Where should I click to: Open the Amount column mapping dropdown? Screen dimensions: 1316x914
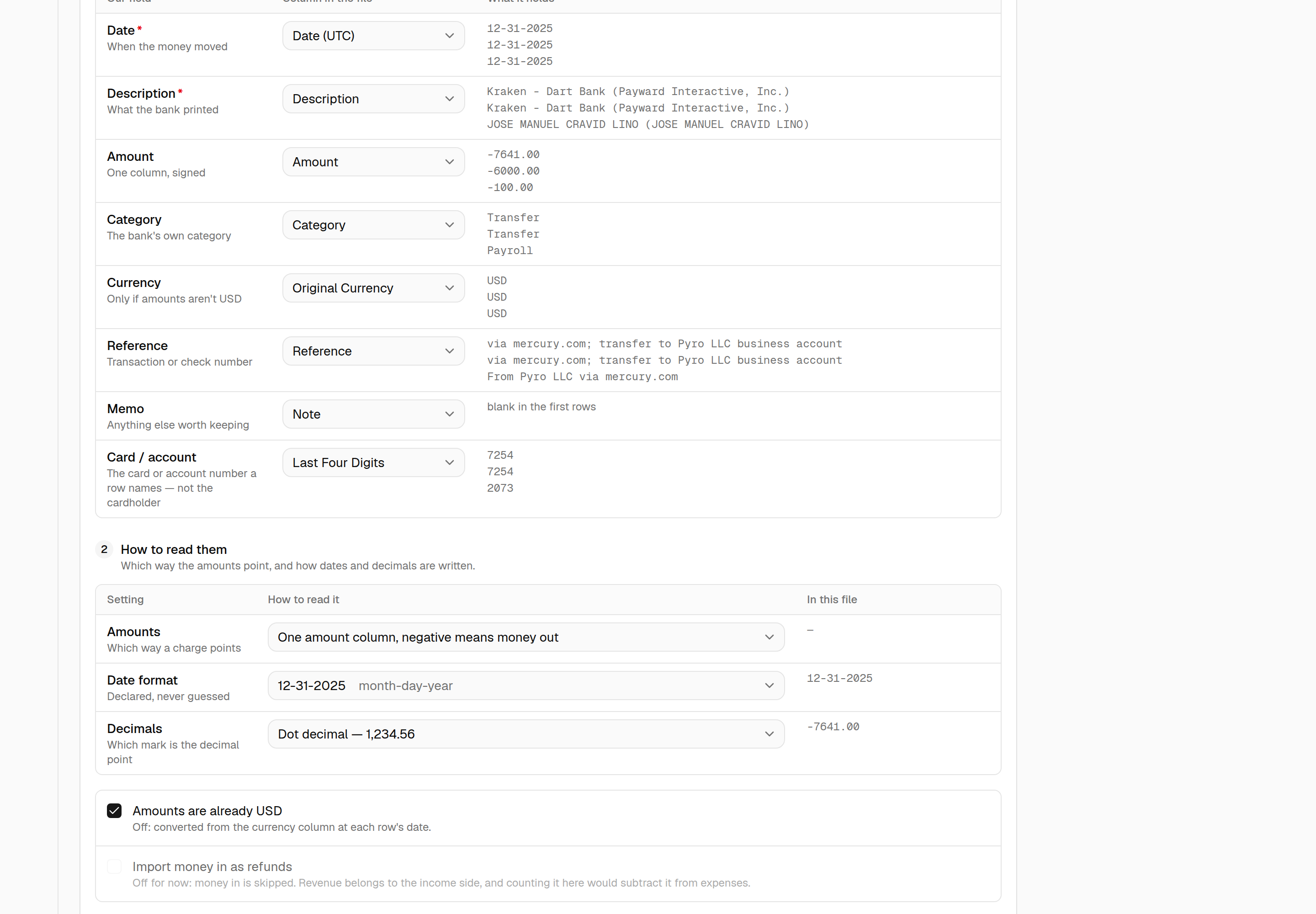(373, 161)
